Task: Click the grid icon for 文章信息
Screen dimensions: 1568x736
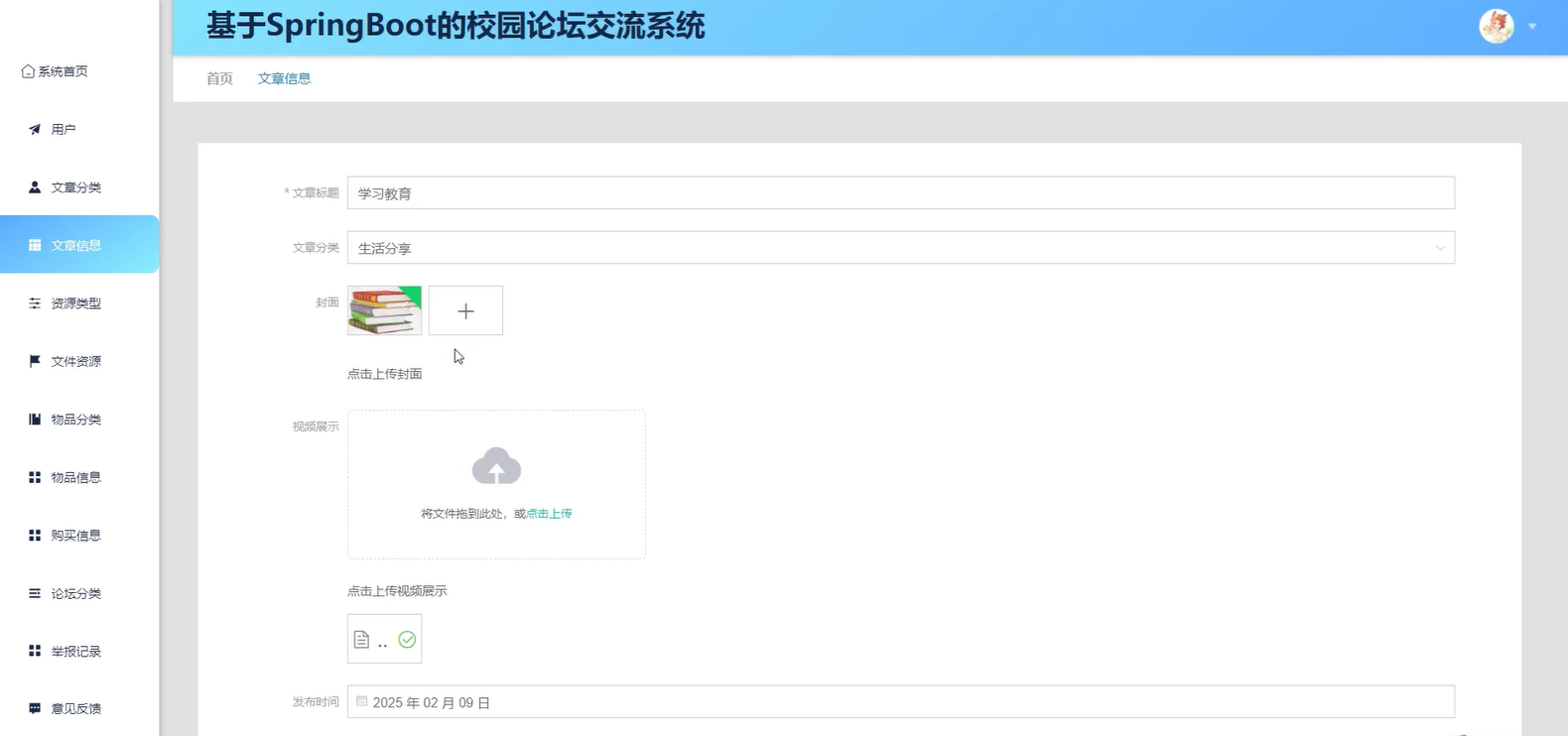Action: (x=35, y=245)
